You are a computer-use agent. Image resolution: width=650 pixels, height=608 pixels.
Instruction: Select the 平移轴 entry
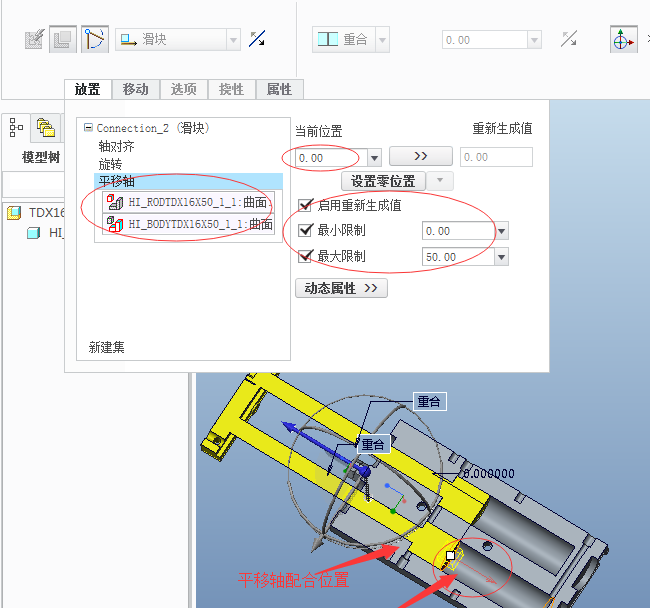(x=189, y=182)
